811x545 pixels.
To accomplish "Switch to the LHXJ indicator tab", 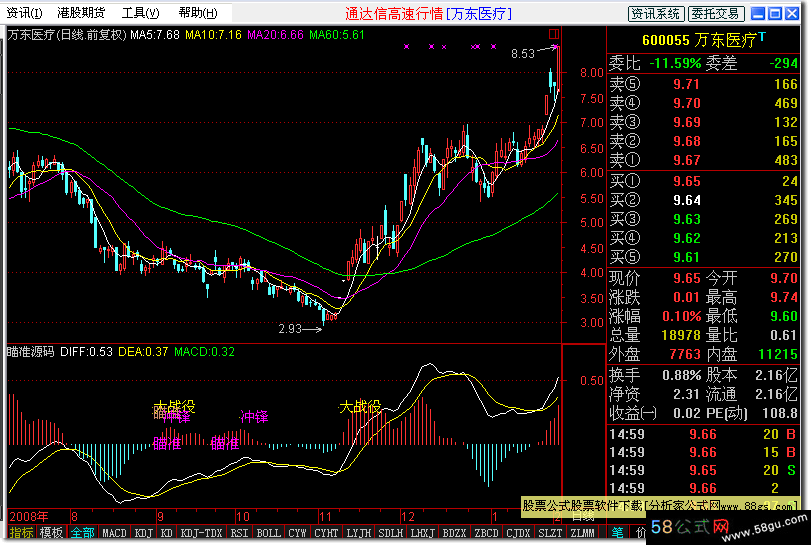I will pyautogui.click(x=423, y=533).
